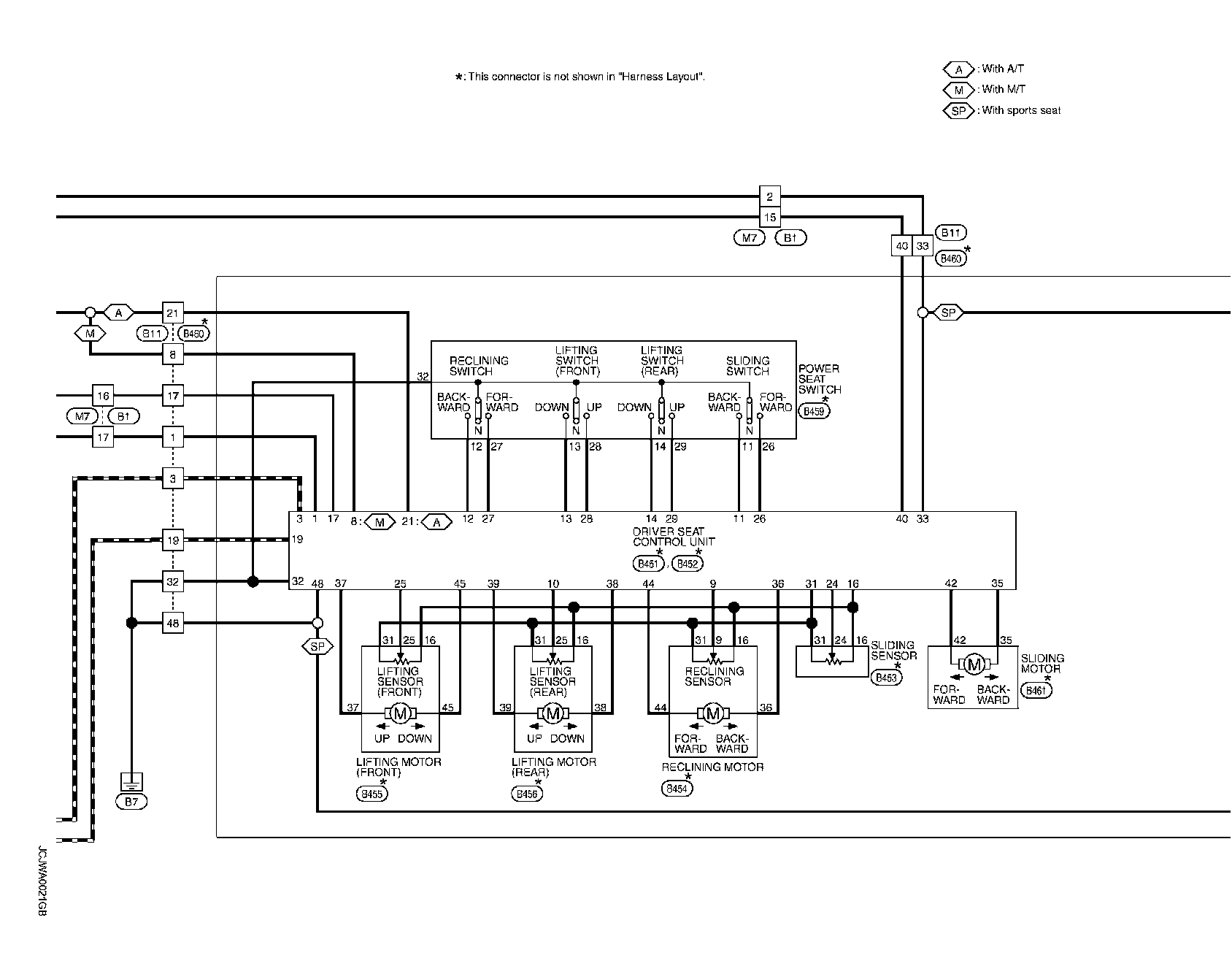The width and height of the screenshot is (1232, 958).
Task: Click the resistor symbol in Sliding Sensor box
Action: pyautogui.click(x=832, y=661)
